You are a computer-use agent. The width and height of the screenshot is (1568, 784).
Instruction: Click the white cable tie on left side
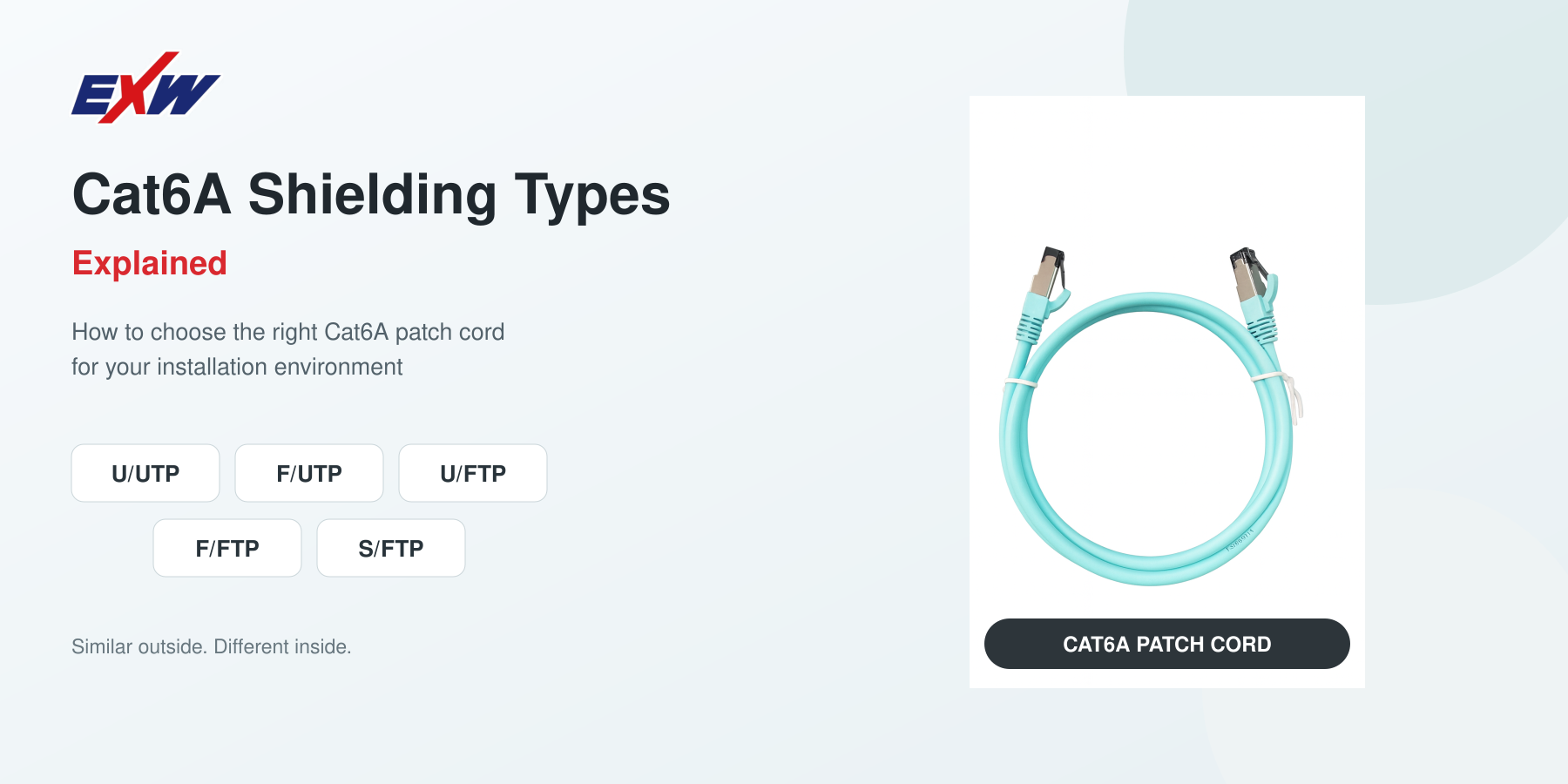(1021, 382)
